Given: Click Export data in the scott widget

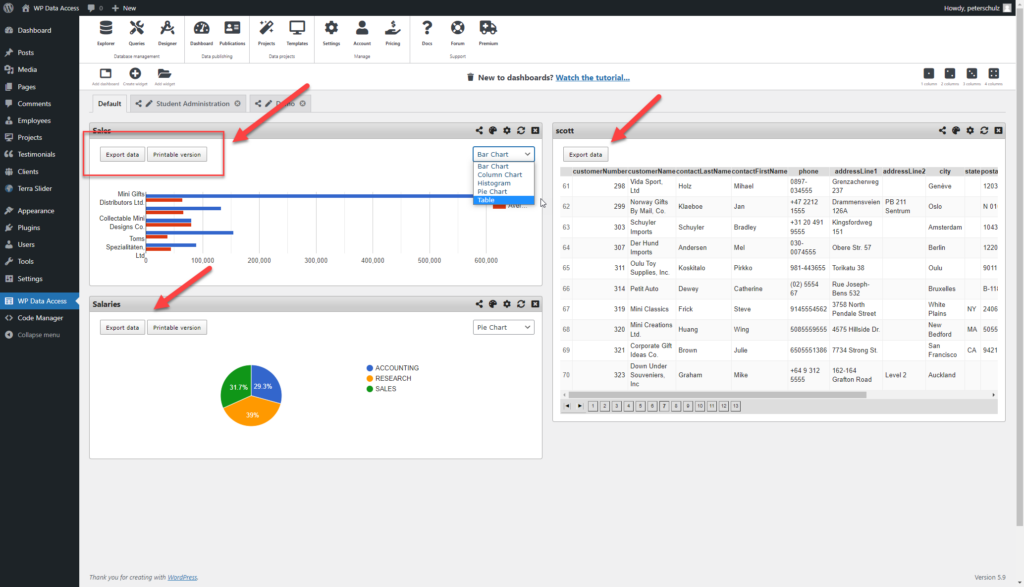Looking at the screenshot, I should coord(584,153).
